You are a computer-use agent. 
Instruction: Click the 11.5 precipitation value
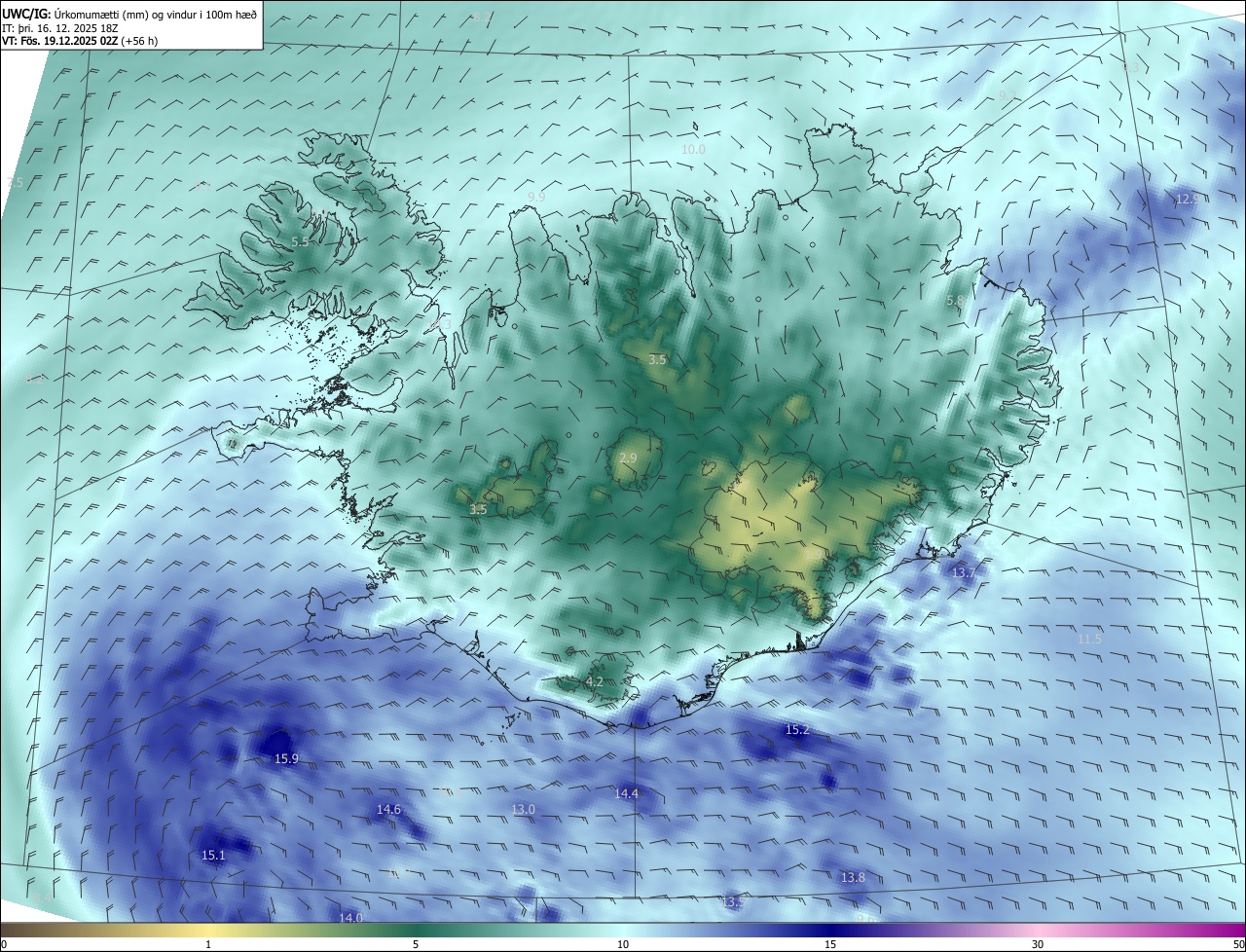click(1089, 639)
